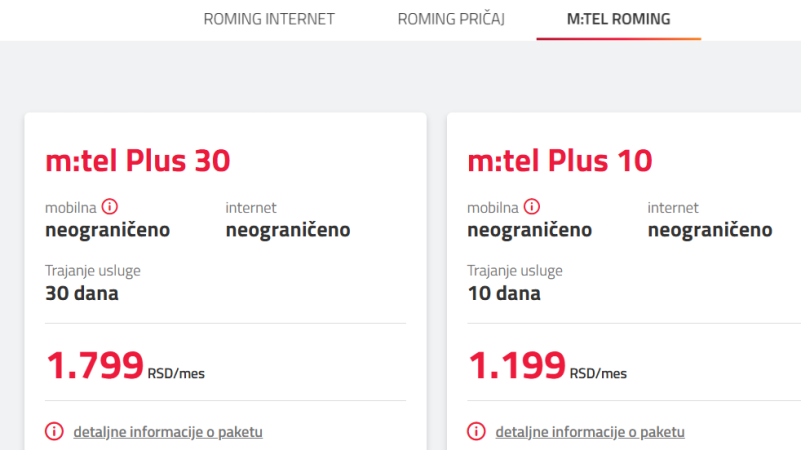Click the 30 dana duration text

(82, 294)
